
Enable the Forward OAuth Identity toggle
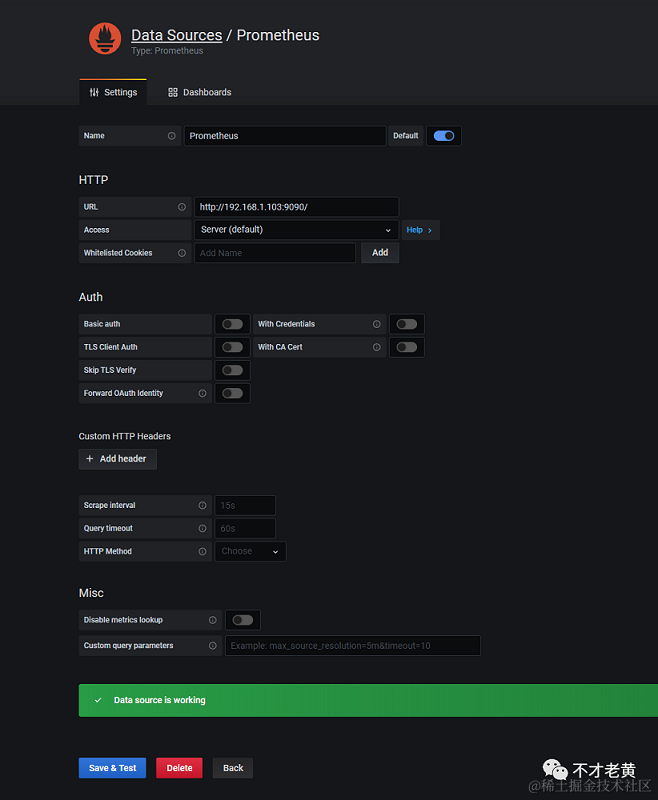coord(233,393)
